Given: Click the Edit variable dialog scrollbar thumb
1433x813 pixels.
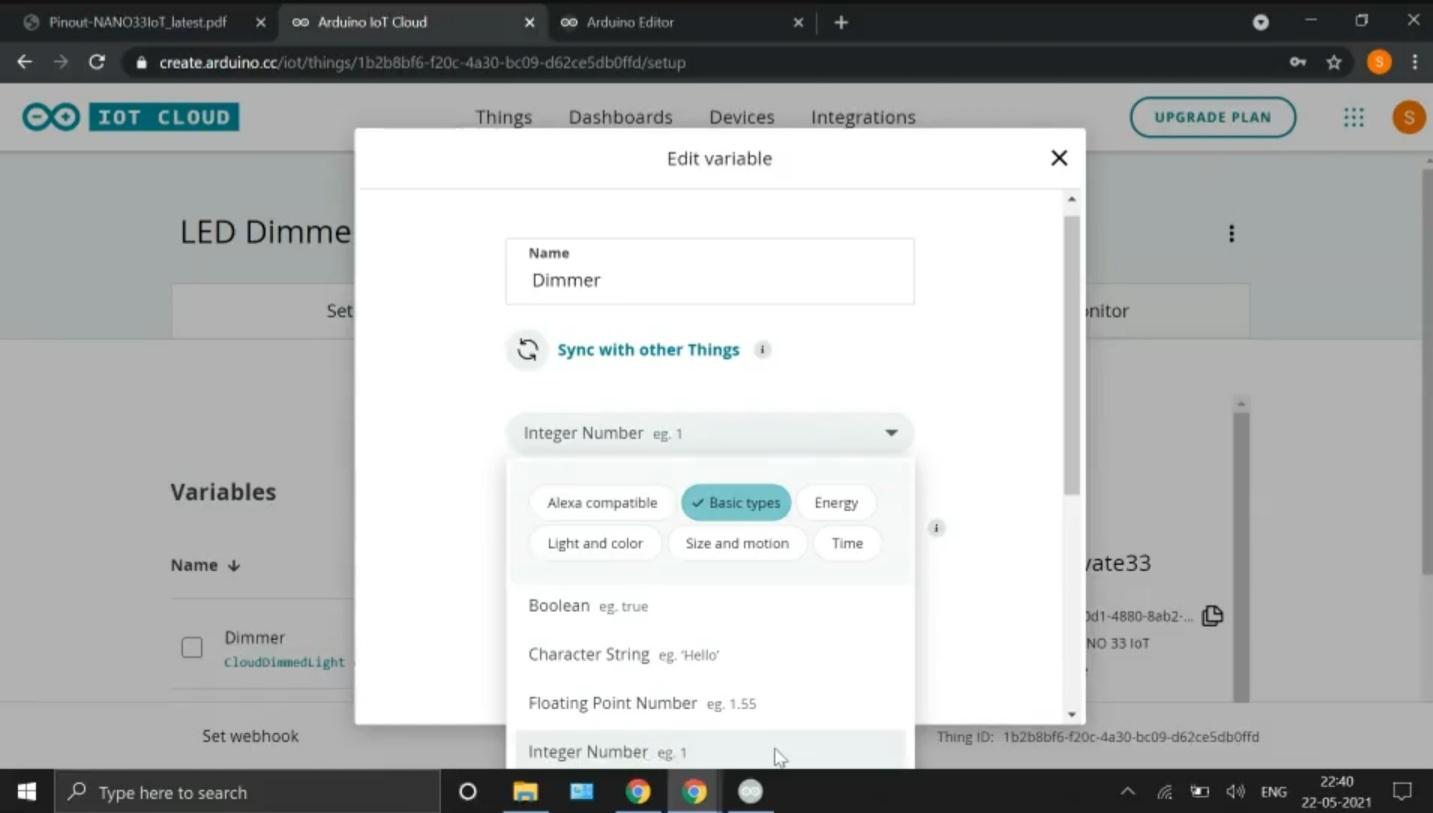Looking at the screenshot, I should click(x=1072, y=355).
